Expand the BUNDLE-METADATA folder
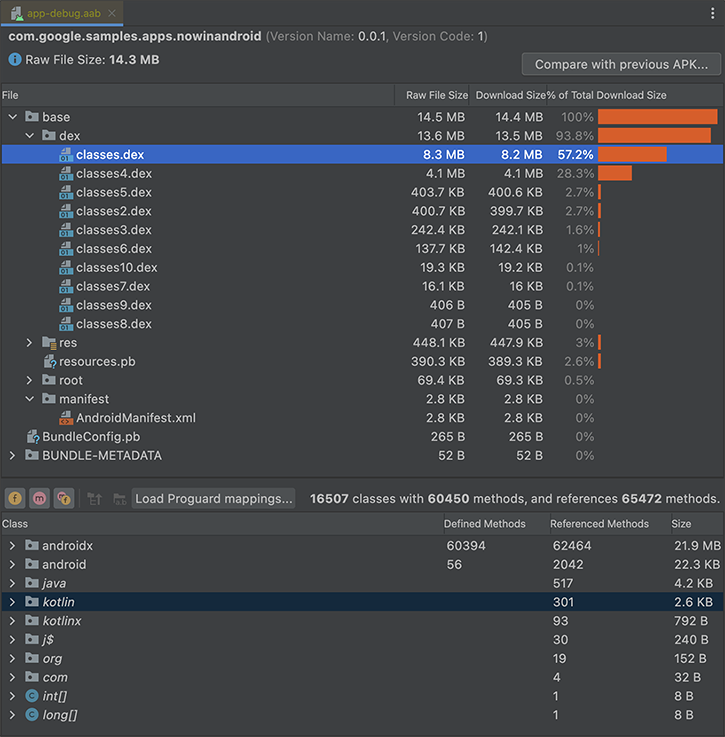 click(x=12, y=456)
